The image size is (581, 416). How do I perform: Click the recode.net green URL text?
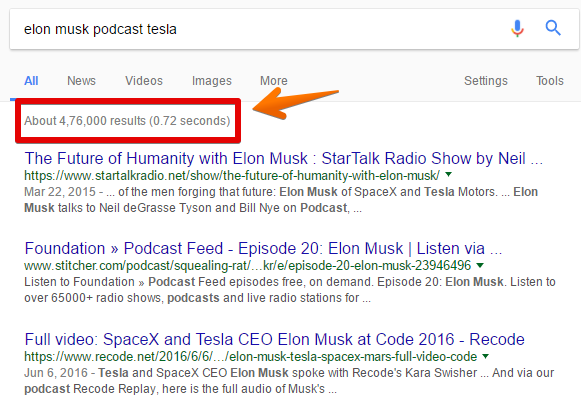coord(250,357)
